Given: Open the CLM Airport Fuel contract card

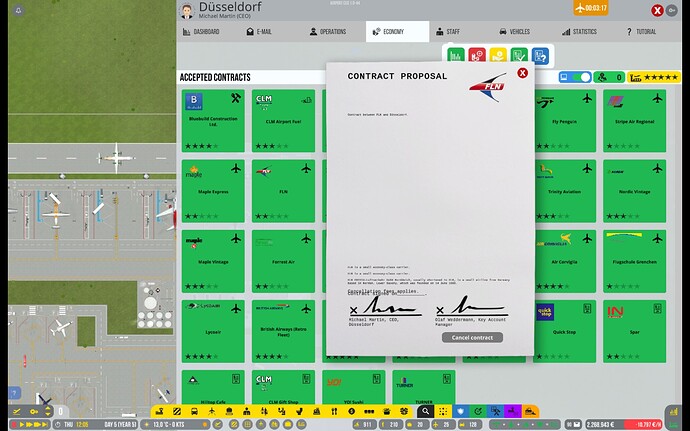Looking at the screenshot, I should pos(283,121).
